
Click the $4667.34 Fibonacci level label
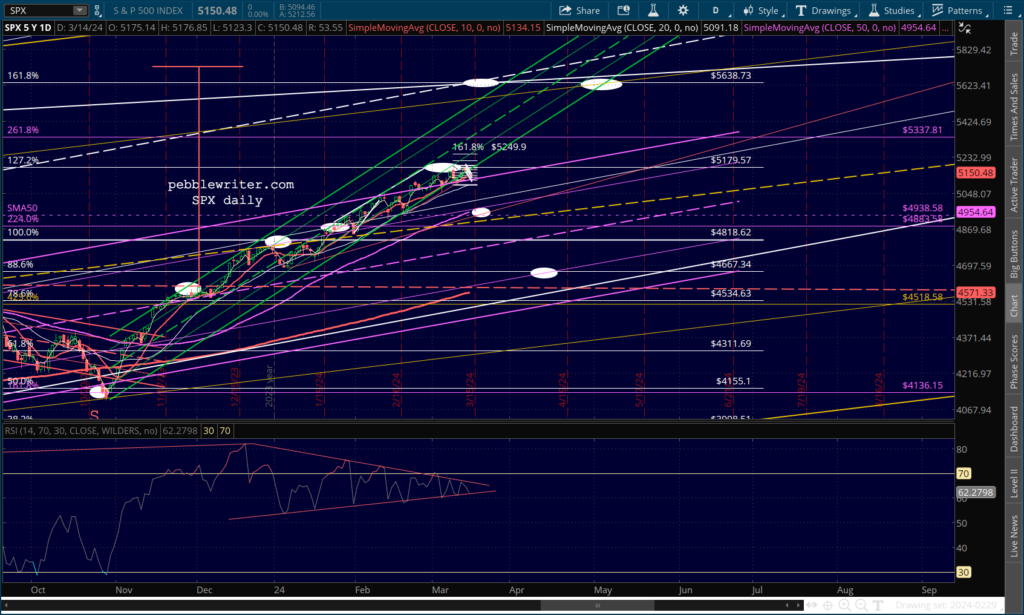pos(731,264)
